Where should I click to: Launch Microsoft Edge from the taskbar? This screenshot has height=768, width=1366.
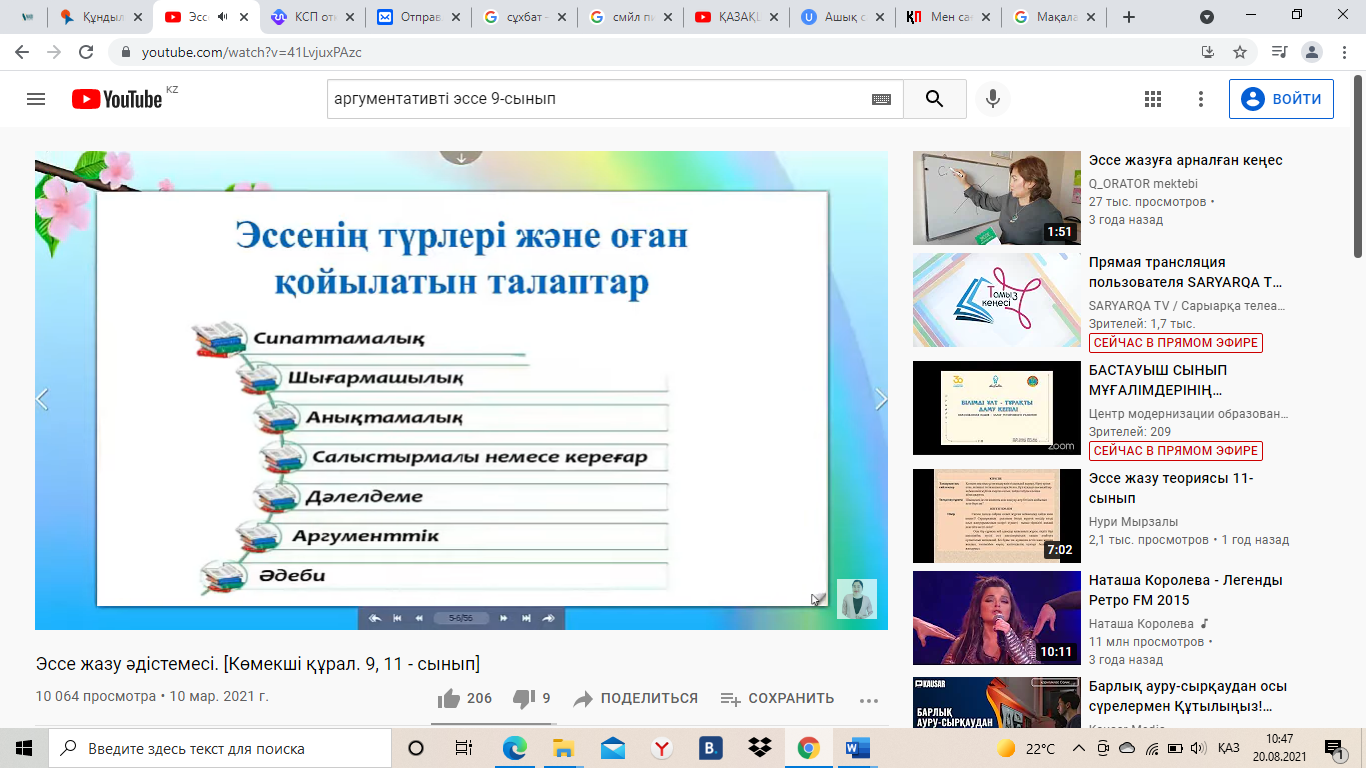(514, 748)
